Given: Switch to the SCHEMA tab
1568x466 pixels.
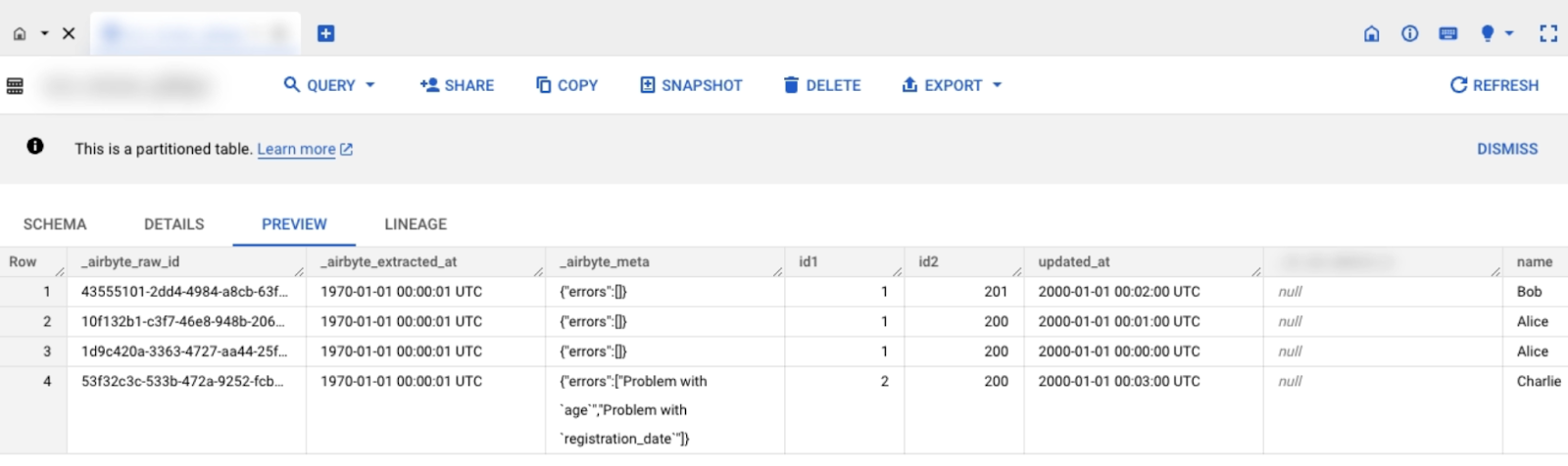Looking at the screenshot, I should pyautogui.click(x=55, y=224).
